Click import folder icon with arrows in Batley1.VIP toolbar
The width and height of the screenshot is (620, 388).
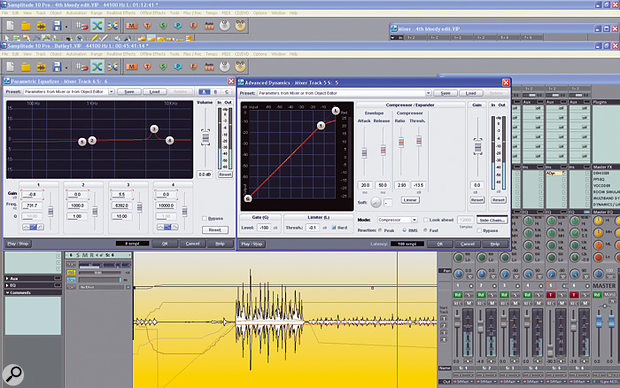pyautogui.click(x=41, y=66)
